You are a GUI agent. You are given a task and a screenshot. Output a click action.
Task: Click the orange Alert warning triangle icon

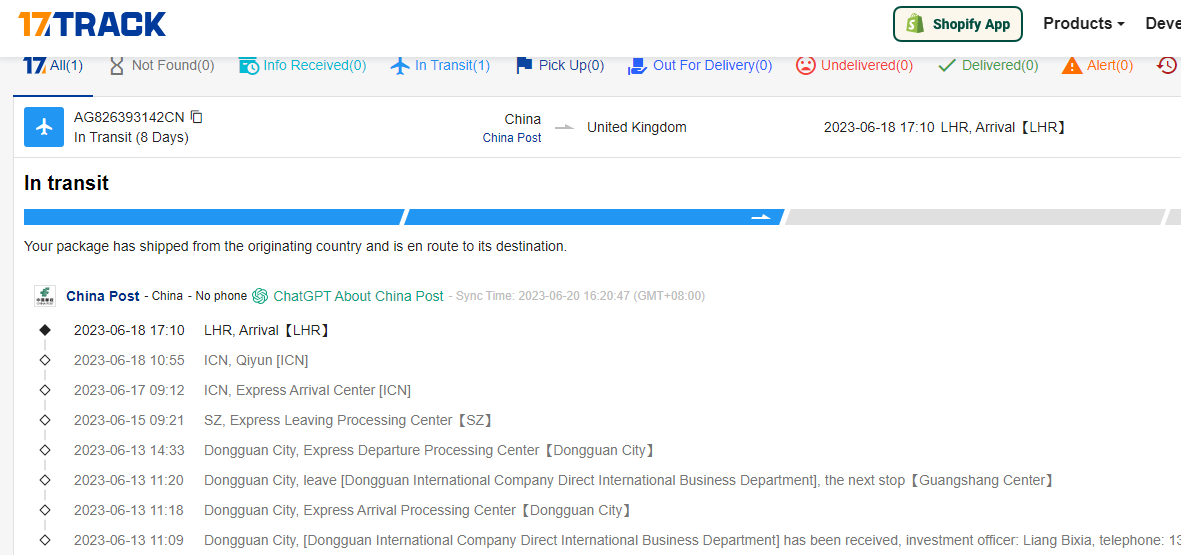[x=1071, y=66]
